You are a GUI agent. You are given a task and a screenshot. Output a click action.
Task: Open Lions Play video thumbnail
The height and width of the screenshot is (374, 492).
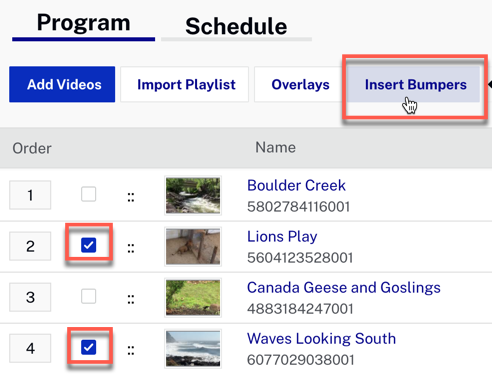click(193, 246)
